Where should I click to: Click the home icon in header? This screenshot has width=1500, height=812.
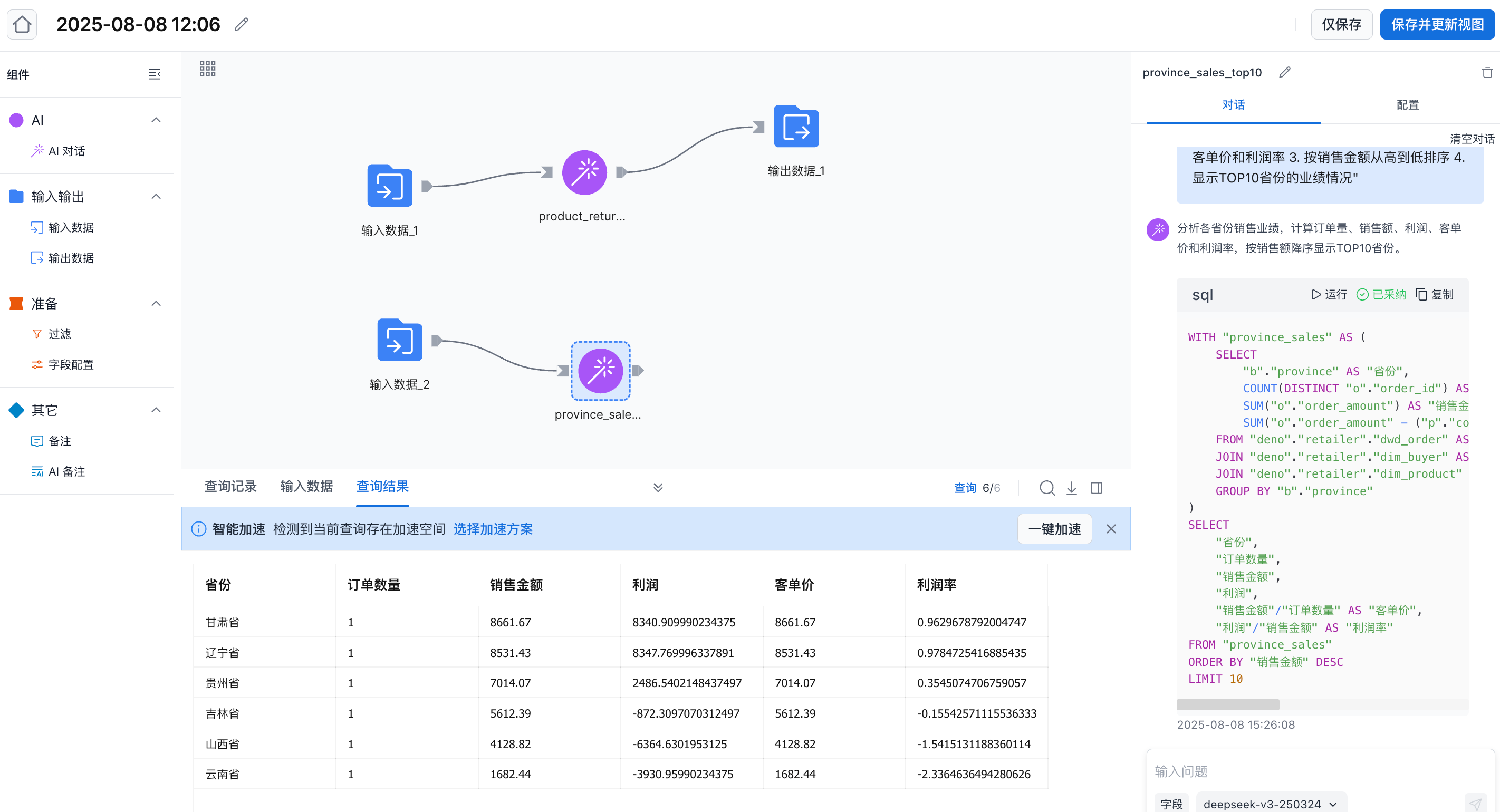coord(22,24)
